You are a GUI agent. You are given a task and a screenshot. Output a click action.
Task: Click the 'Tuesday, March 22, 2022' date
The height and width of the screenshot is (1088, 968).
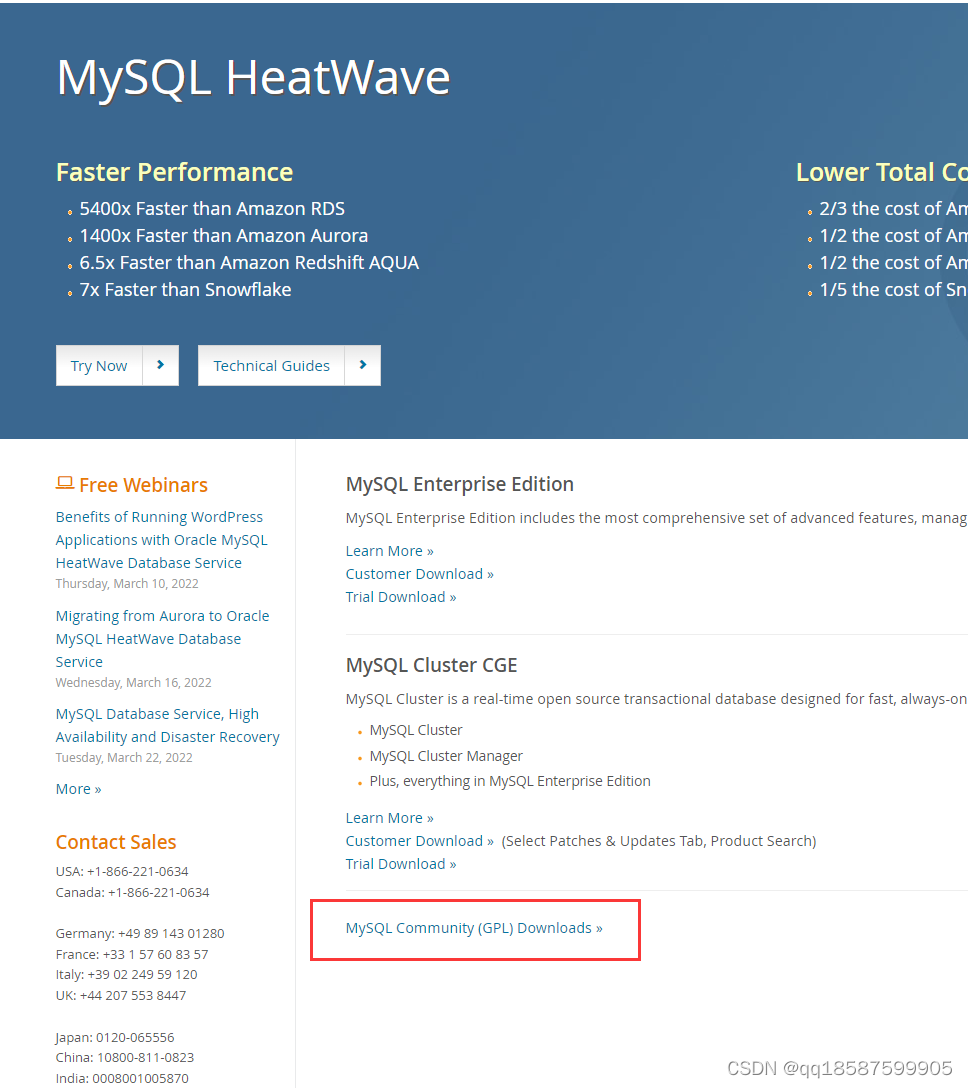tap(124, 758)
